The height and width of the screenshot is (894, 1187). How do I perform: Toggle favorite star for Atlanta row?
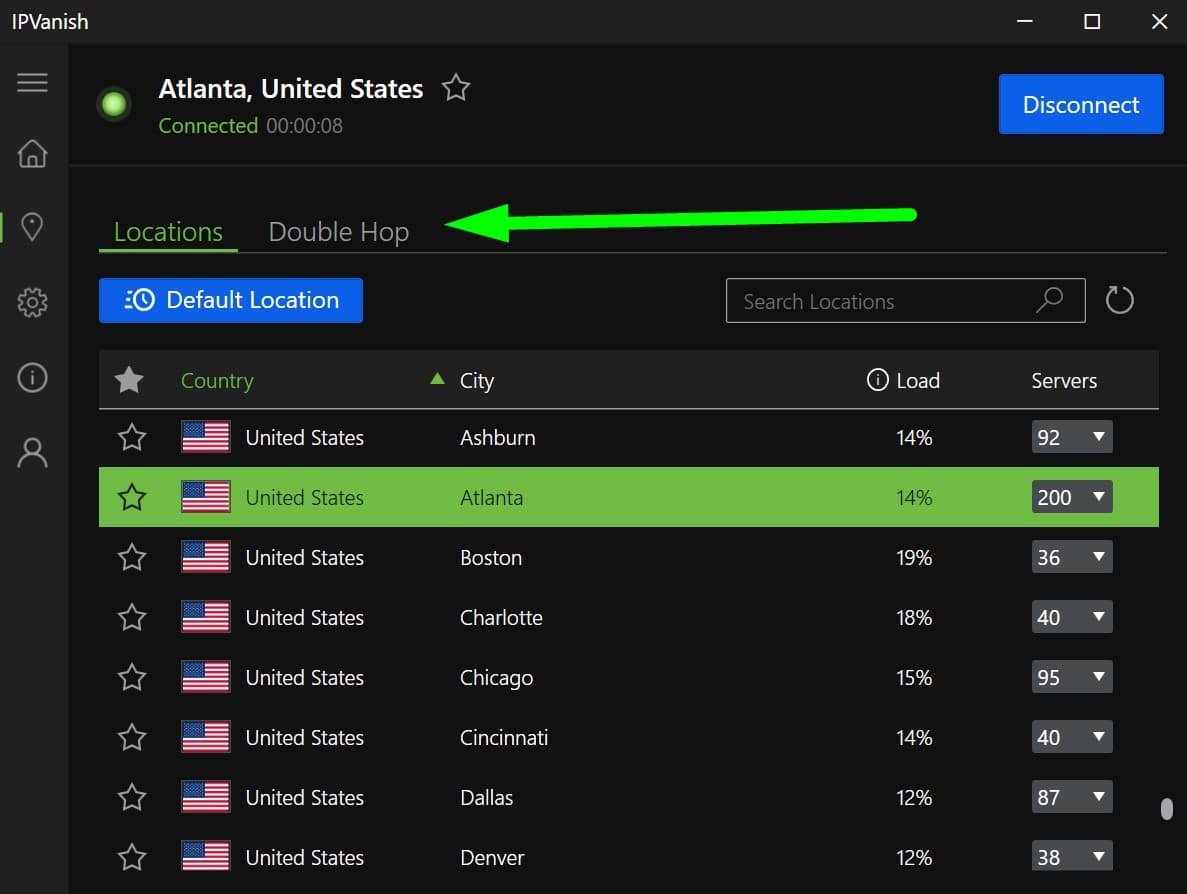click(x=132, y=497)
